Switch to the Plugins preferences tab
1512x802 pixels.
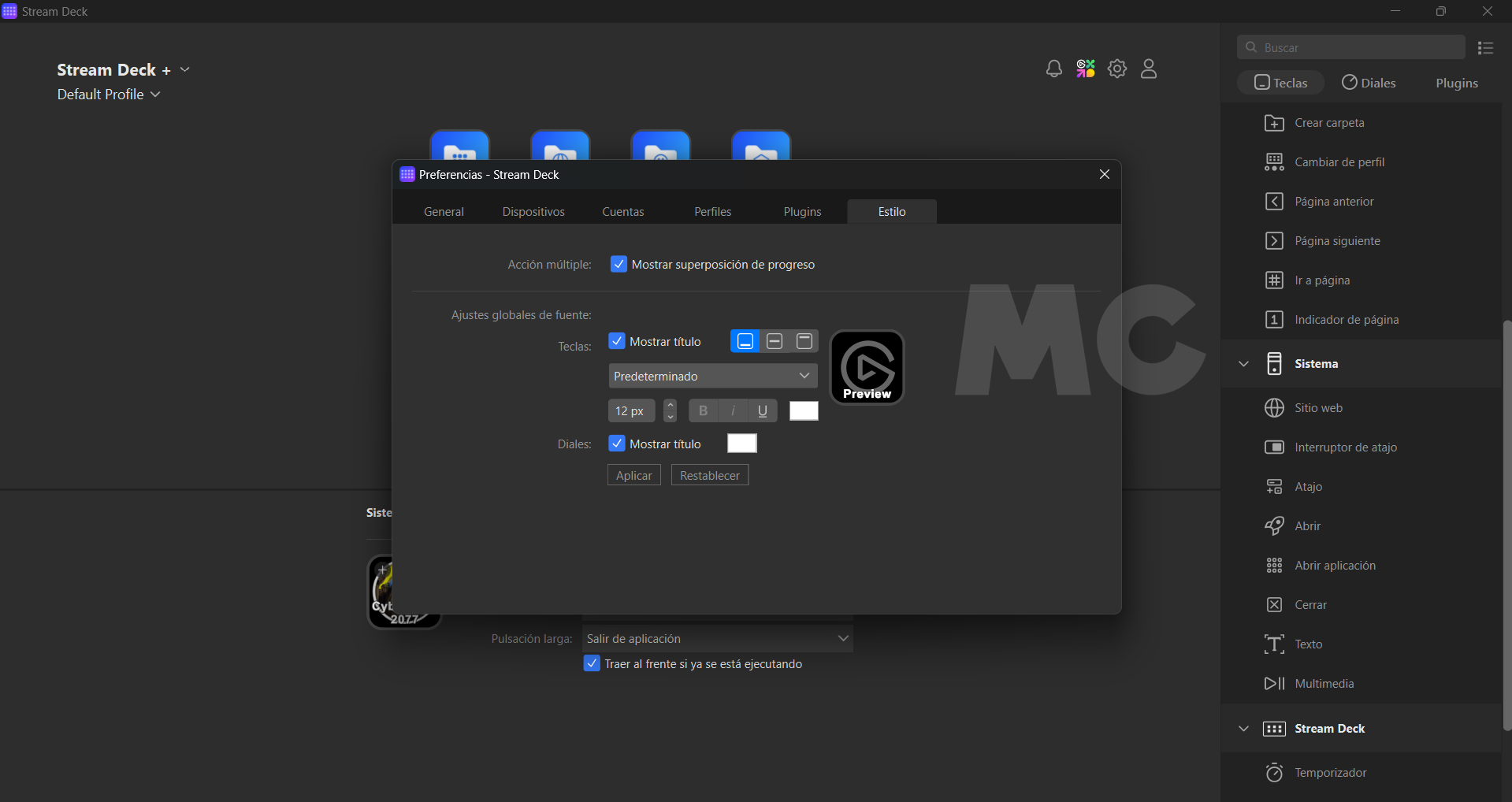tap(802, 212)
